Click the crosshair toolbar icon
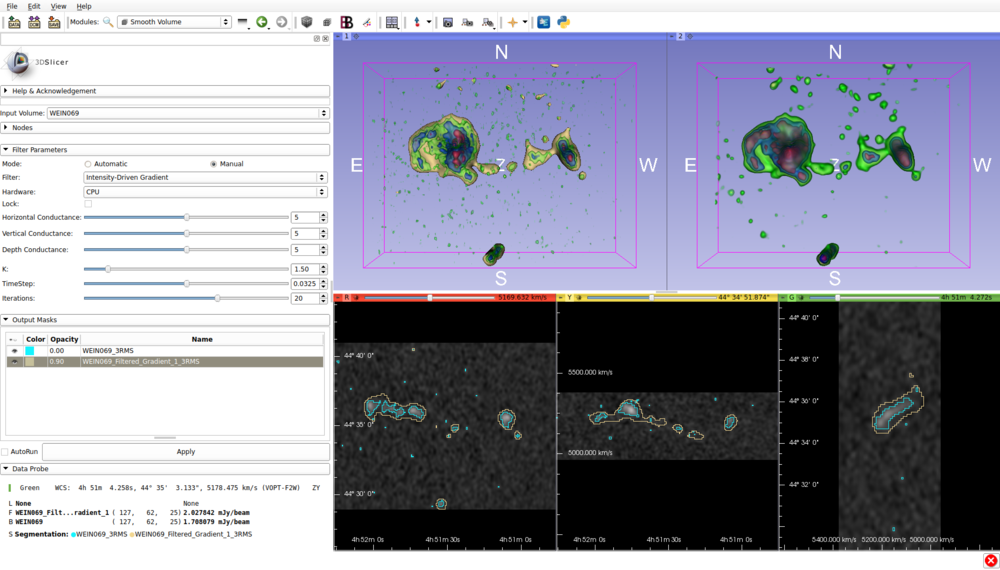This screenshot has height=570, width=1000. click(513, 22)
